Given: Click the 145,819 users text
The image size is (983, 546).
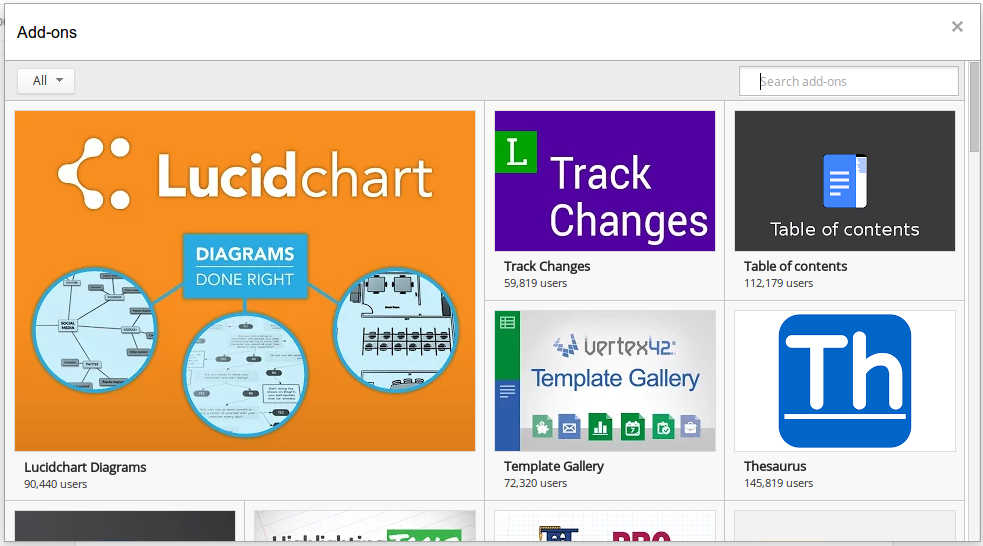Looking at the screenshot, I should click(778, 483).
